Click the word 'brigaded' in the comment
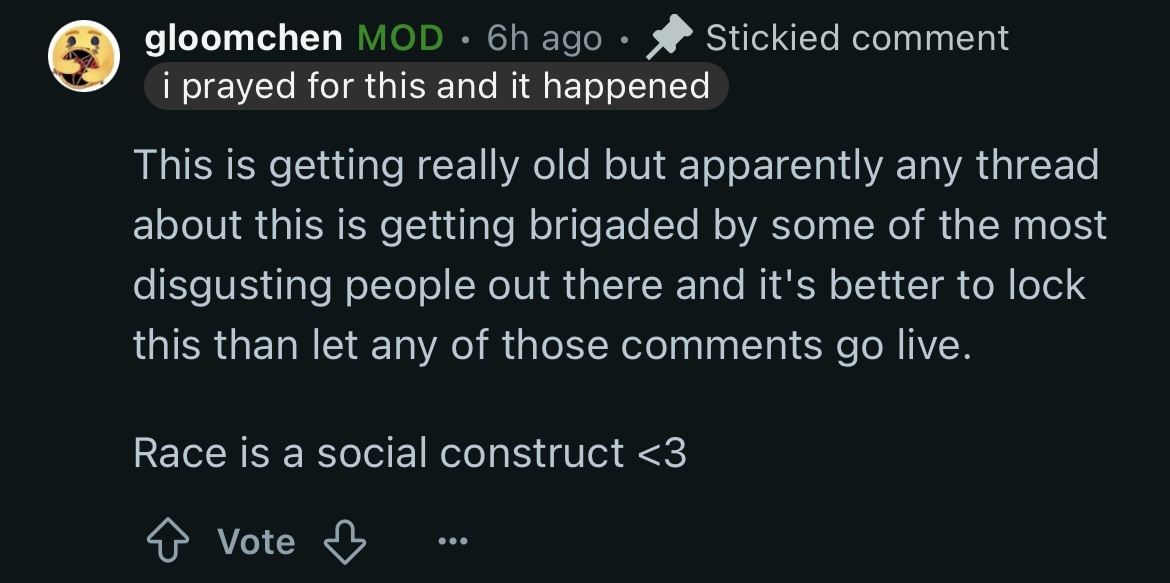Viewport: 1170px width, 583px height. click(615, 226)
